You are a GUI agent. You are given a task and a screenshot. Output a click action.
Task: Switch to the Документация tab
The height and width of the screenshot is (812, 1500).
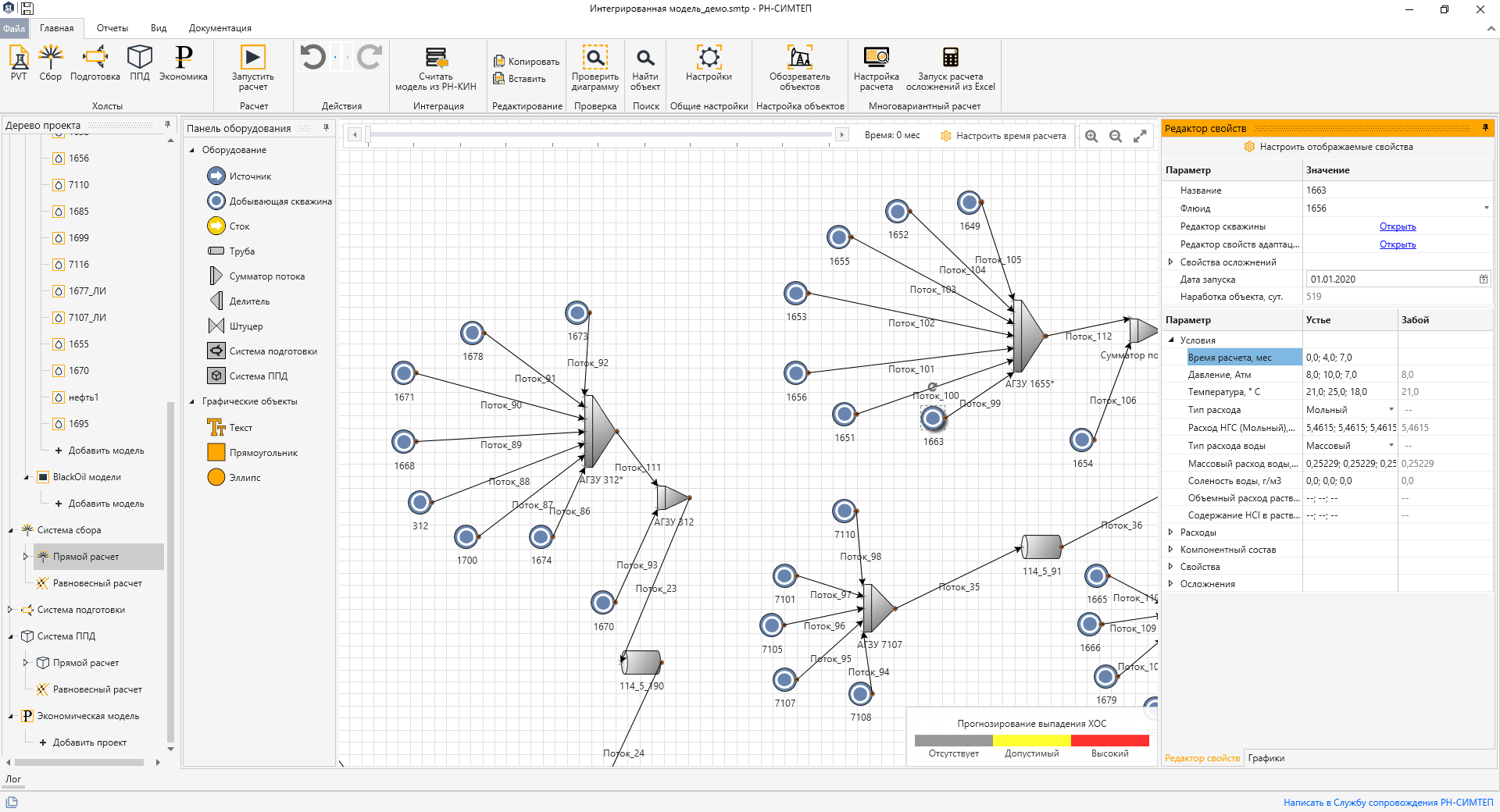pos(220,28)
